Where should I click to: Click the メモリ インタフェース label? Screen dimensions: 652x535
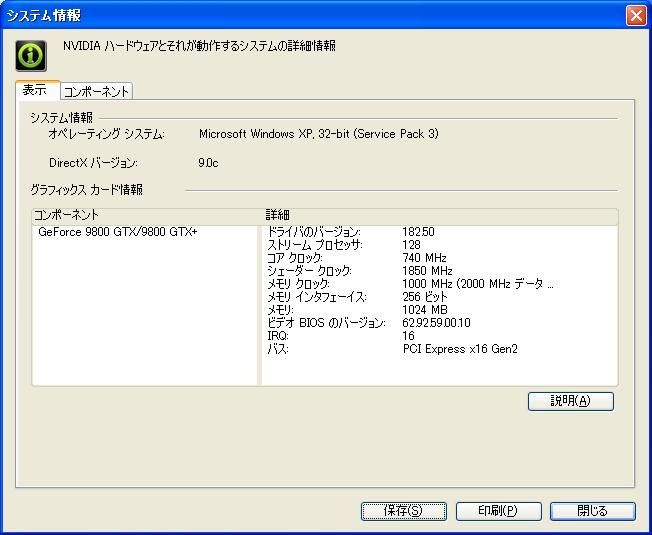pos(317,297)
